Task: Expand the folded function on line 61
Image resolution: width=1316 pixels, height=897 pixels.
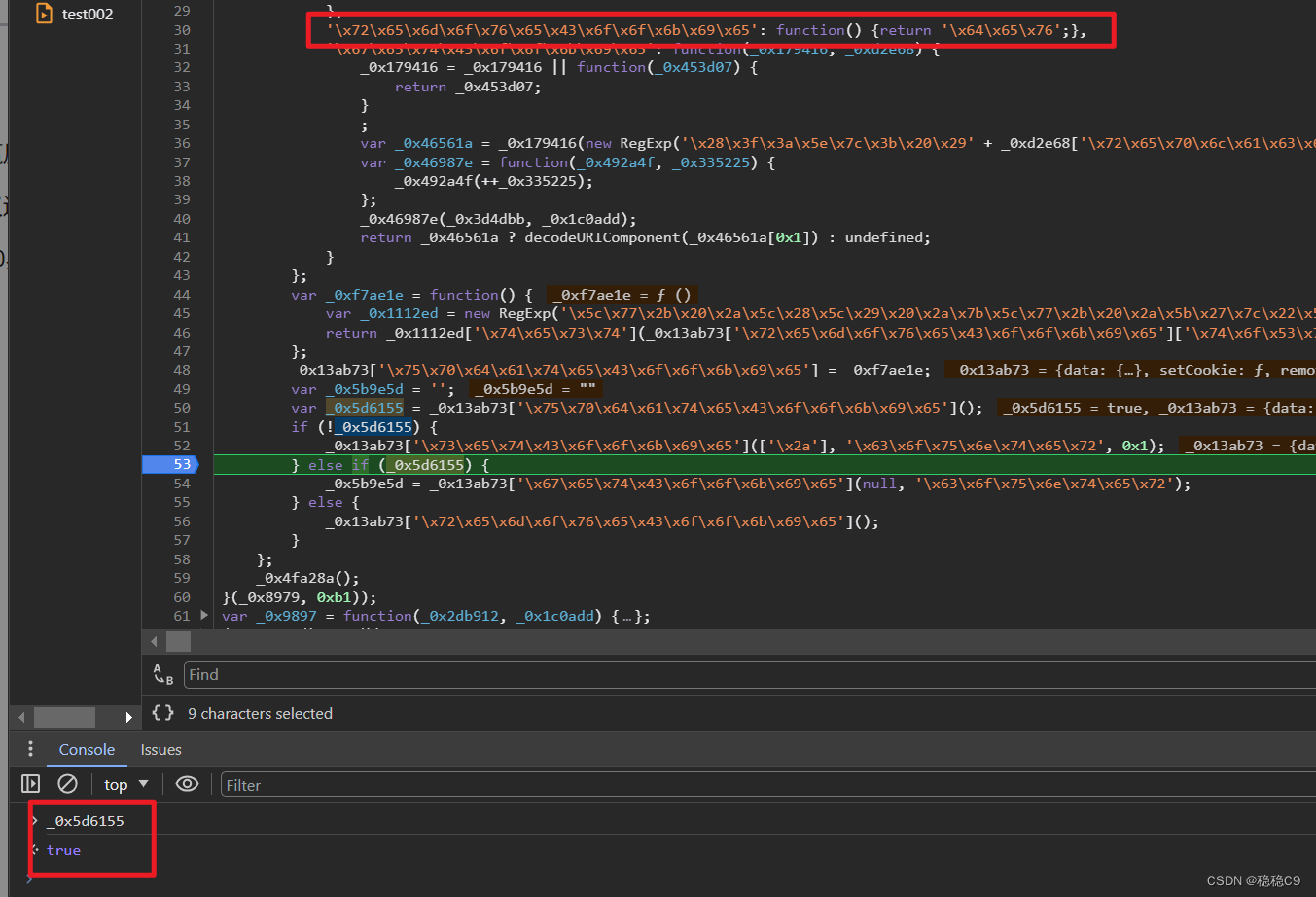Action: pos(203,615)
